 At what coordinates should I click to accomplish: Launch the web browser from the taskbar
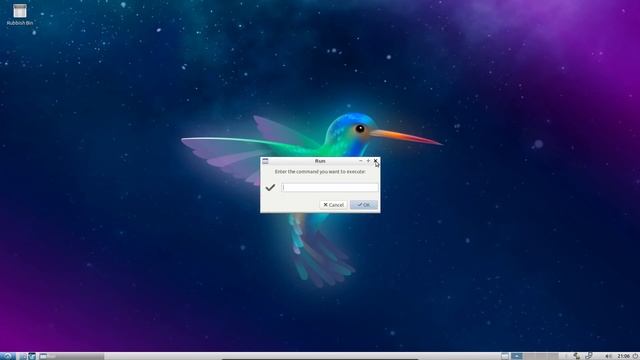point(32,356)
